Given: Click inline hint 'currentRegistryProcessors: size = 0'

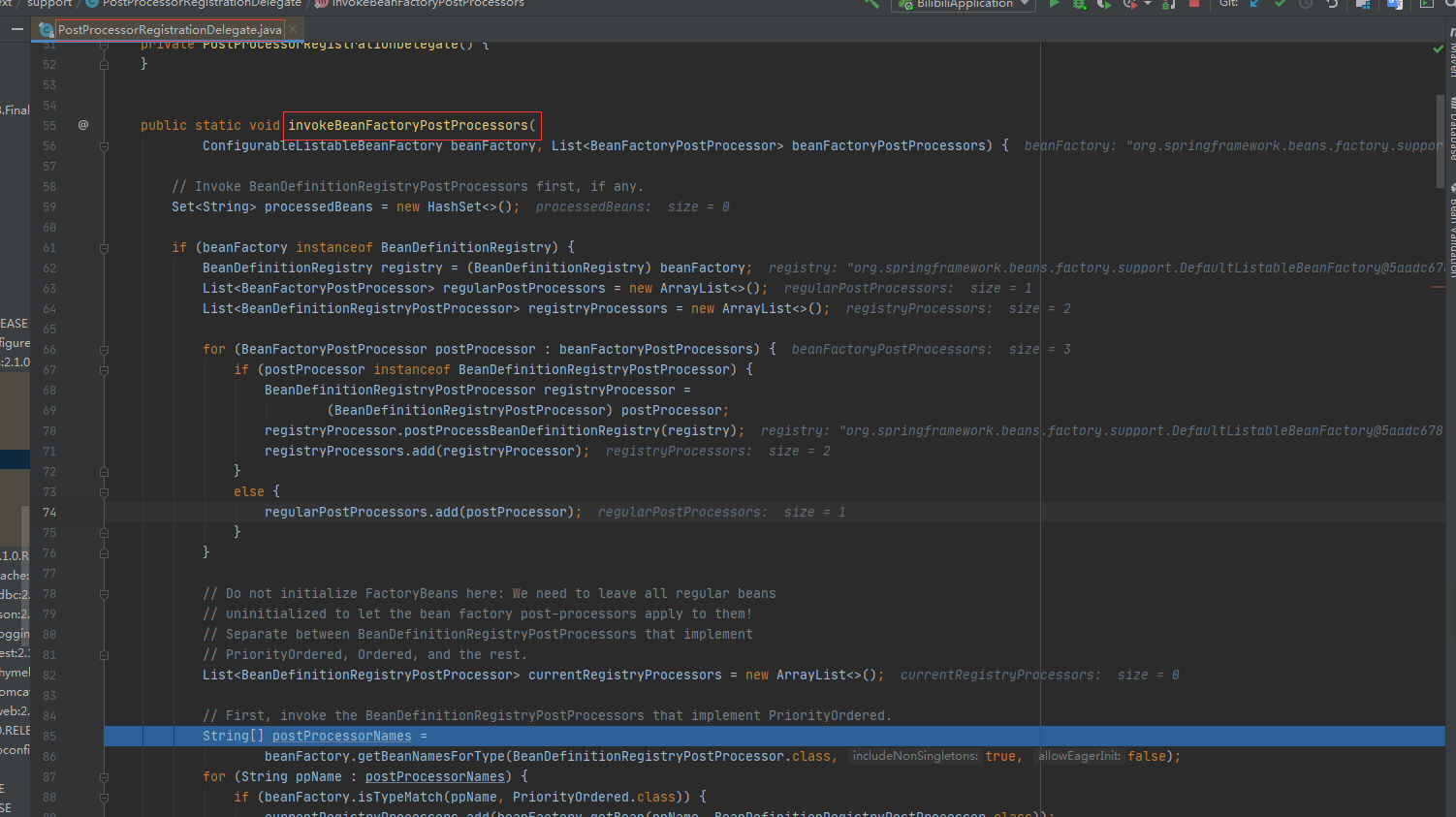Looking at the screenshot, I should [1039, 676].
